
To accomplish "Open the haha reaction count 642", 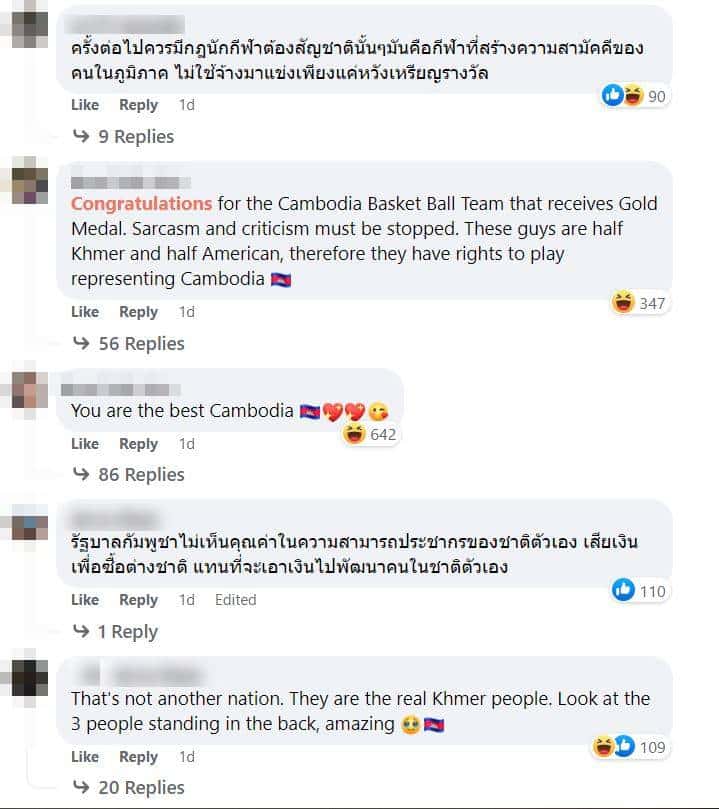I will [x=370, y=434].
